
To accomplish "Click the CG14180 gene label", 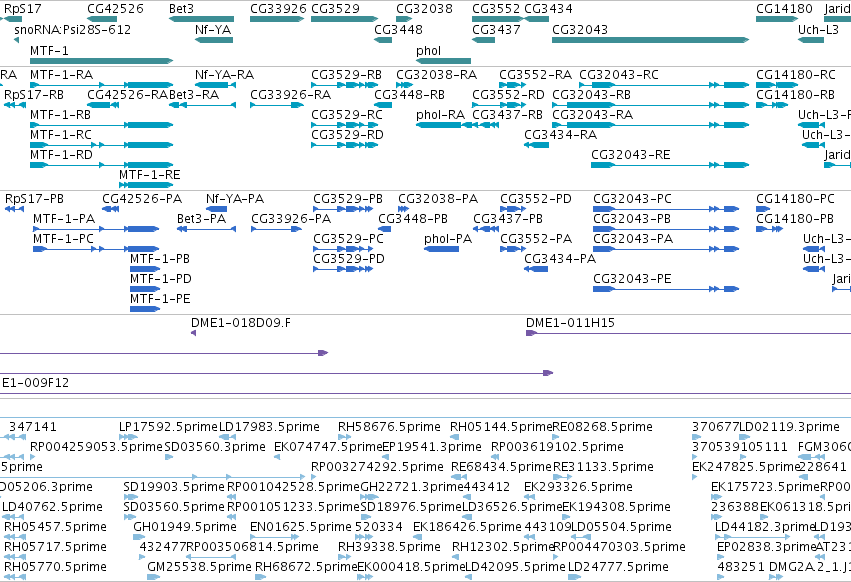I will pyautogui.click(x=784, y=9).
